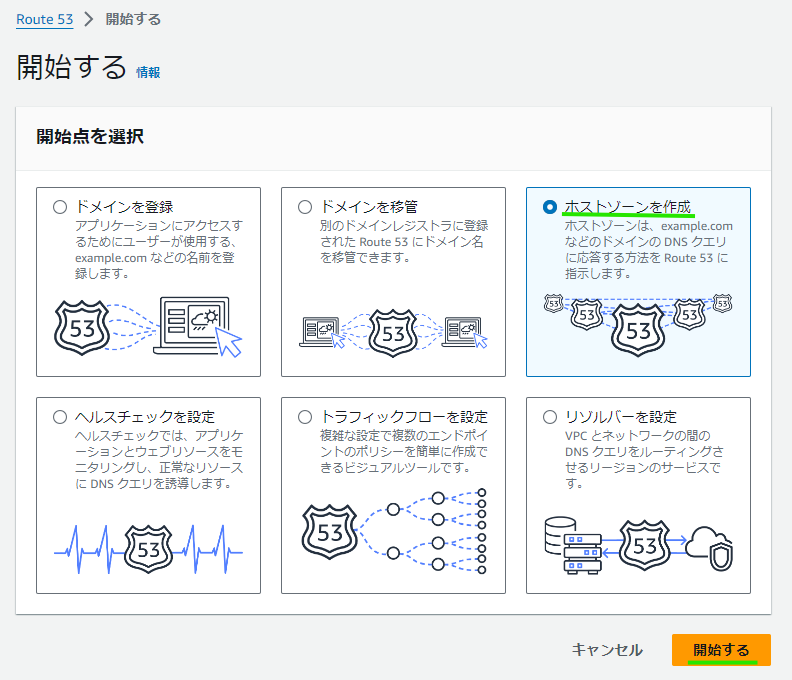Image resolution: width=792 pixels, height=680 pixels.
Task: Click the ホストゾーンを作成 card title text
Action: pyautogui.click(x=627, y=207)
